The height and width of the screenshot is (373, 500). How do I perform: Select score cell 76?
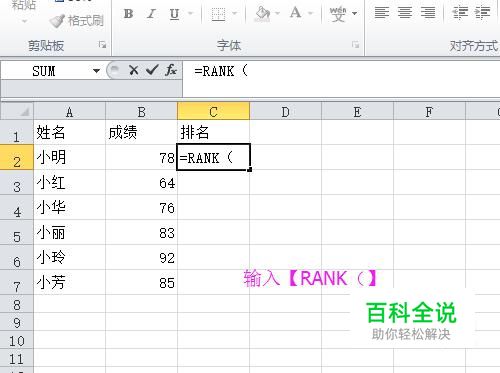point(141,207)
